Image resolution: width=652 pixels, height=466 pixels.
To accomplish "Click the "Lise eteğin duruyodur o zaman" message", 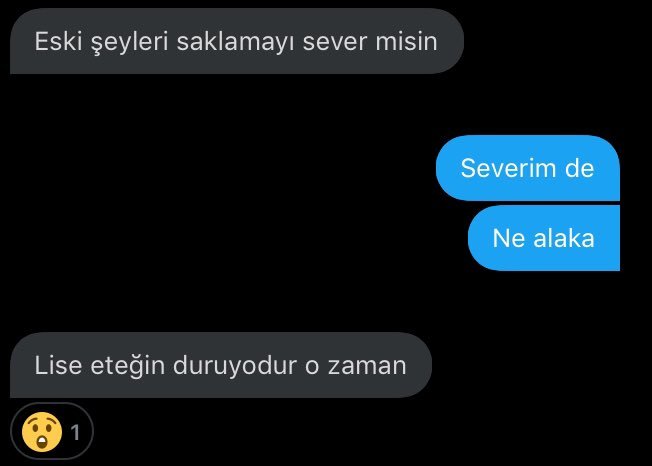I will tap(221, 365).
